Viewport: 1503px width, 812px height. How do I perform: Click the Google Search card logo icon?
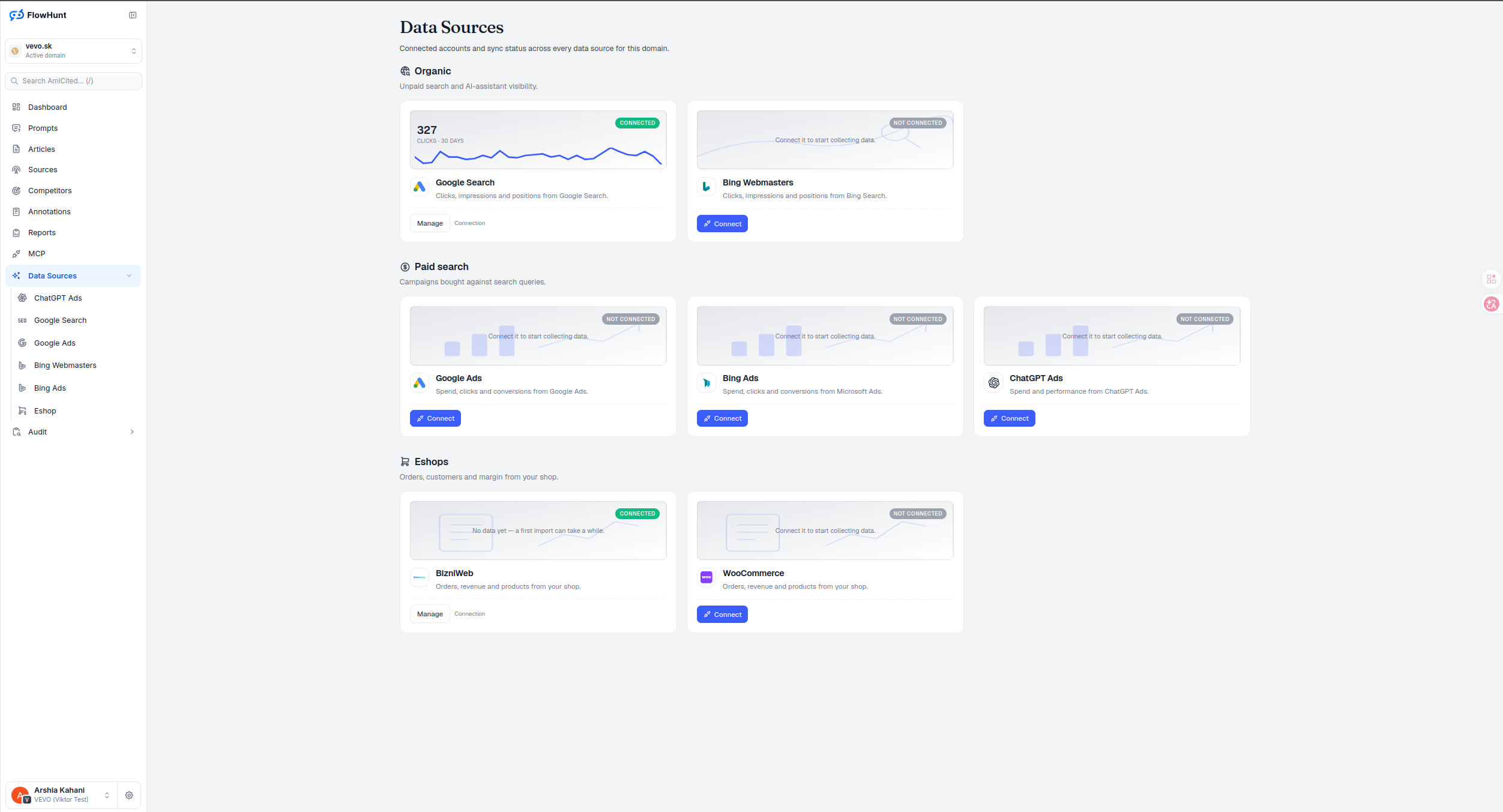click(420, 187)
